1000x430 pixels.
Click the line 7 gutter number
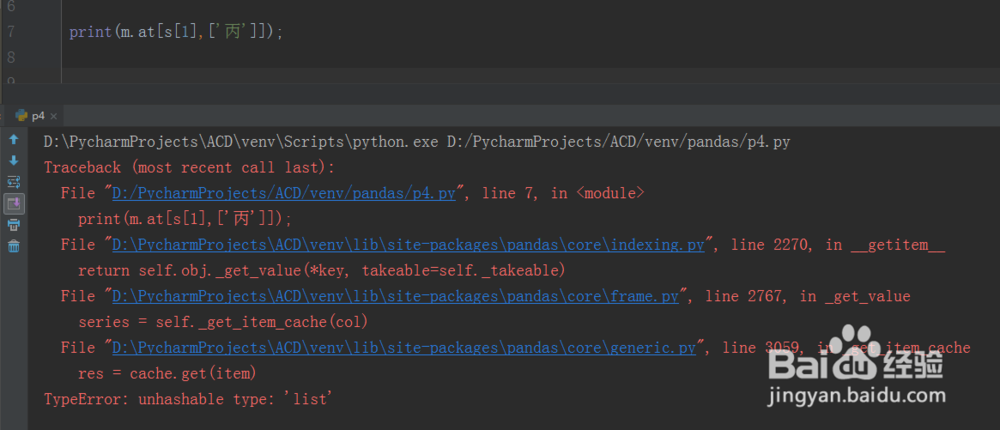coord(11,32)
